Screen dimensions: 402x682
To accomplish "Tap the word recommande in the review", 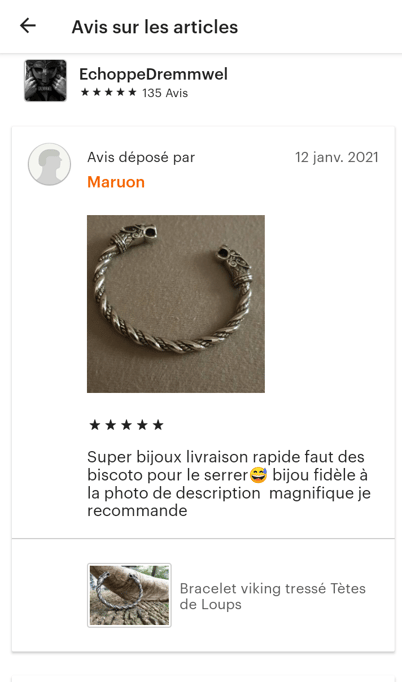I will tap(137, 511).
